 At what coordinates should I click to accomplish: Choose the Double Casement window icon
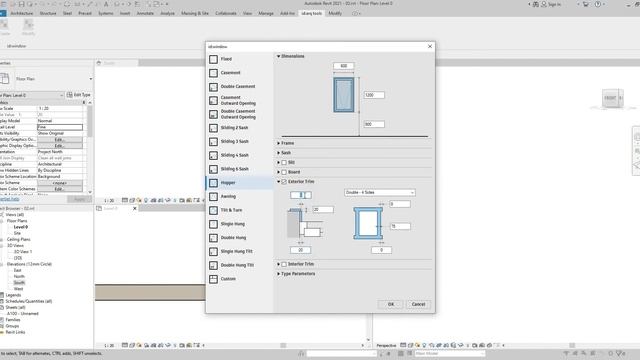pyautogui.click(x=213, y=87)
